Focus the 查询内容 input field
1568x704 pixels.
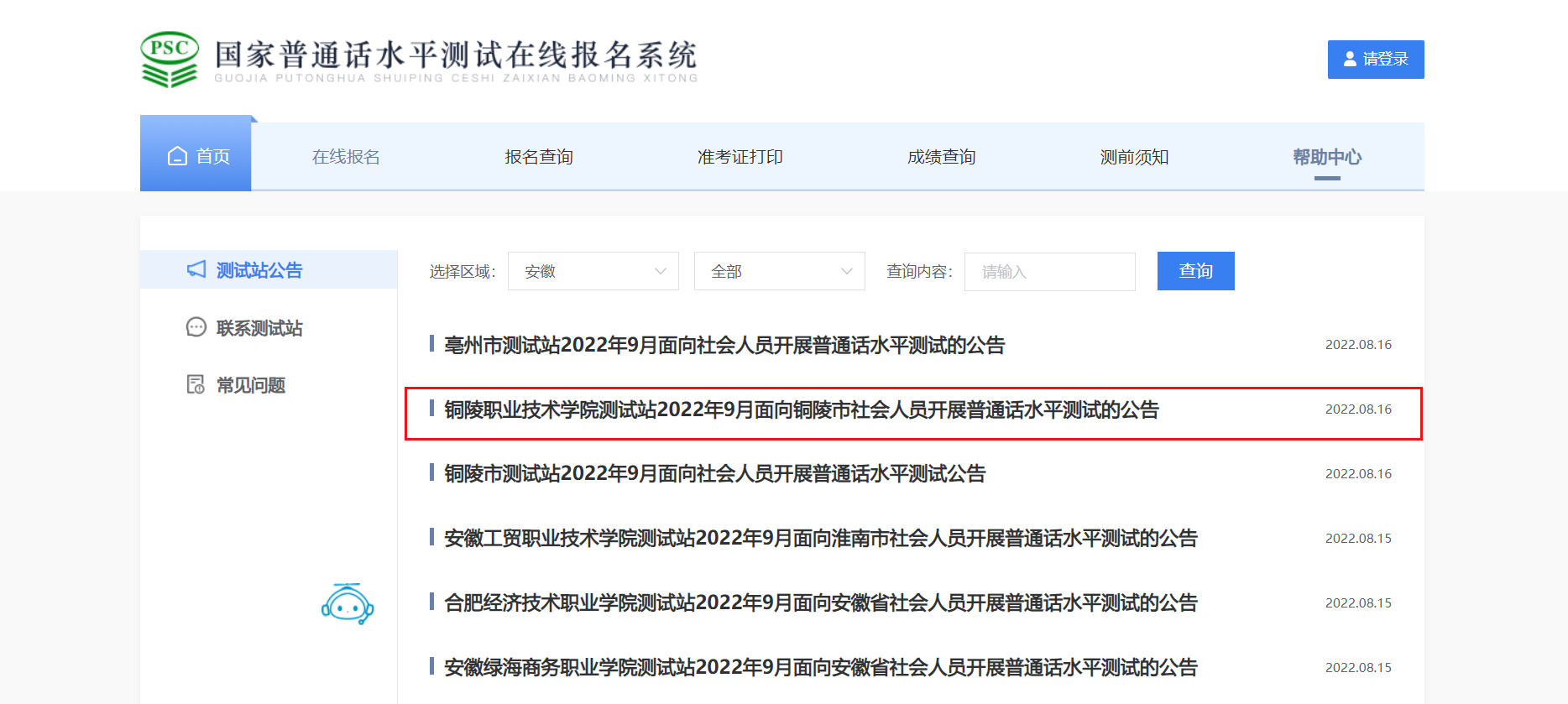[x=1050, y=272]
